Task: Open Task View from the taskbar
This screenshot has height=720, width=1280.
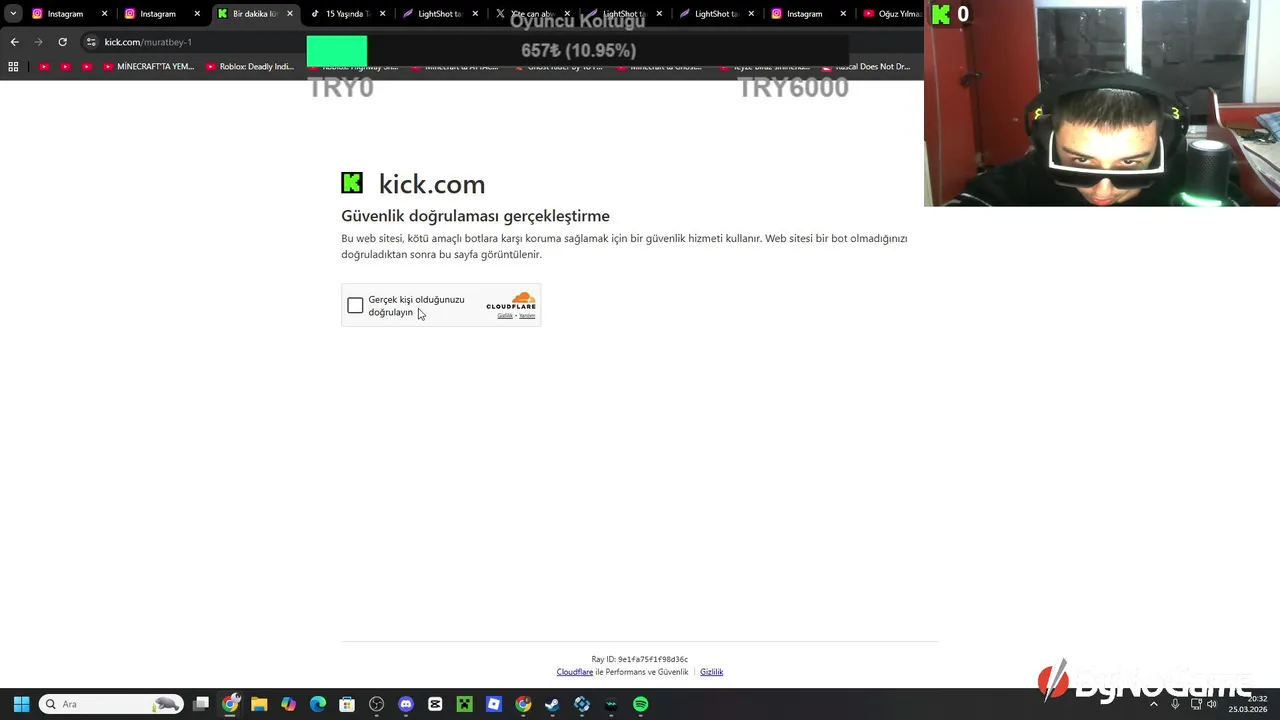Action: (201, 704)
